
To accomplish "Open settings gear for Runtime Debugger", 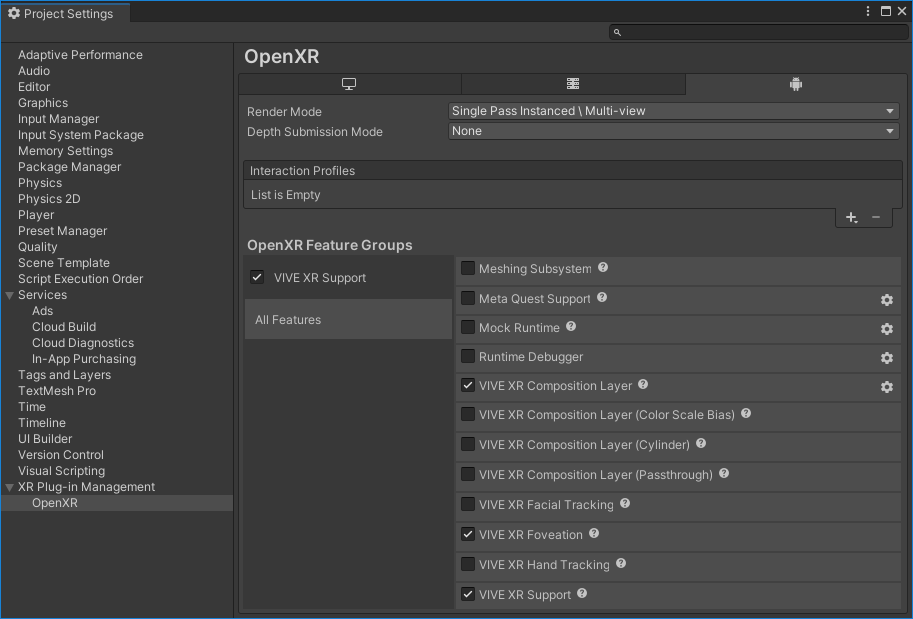I will tap(886, 358).
